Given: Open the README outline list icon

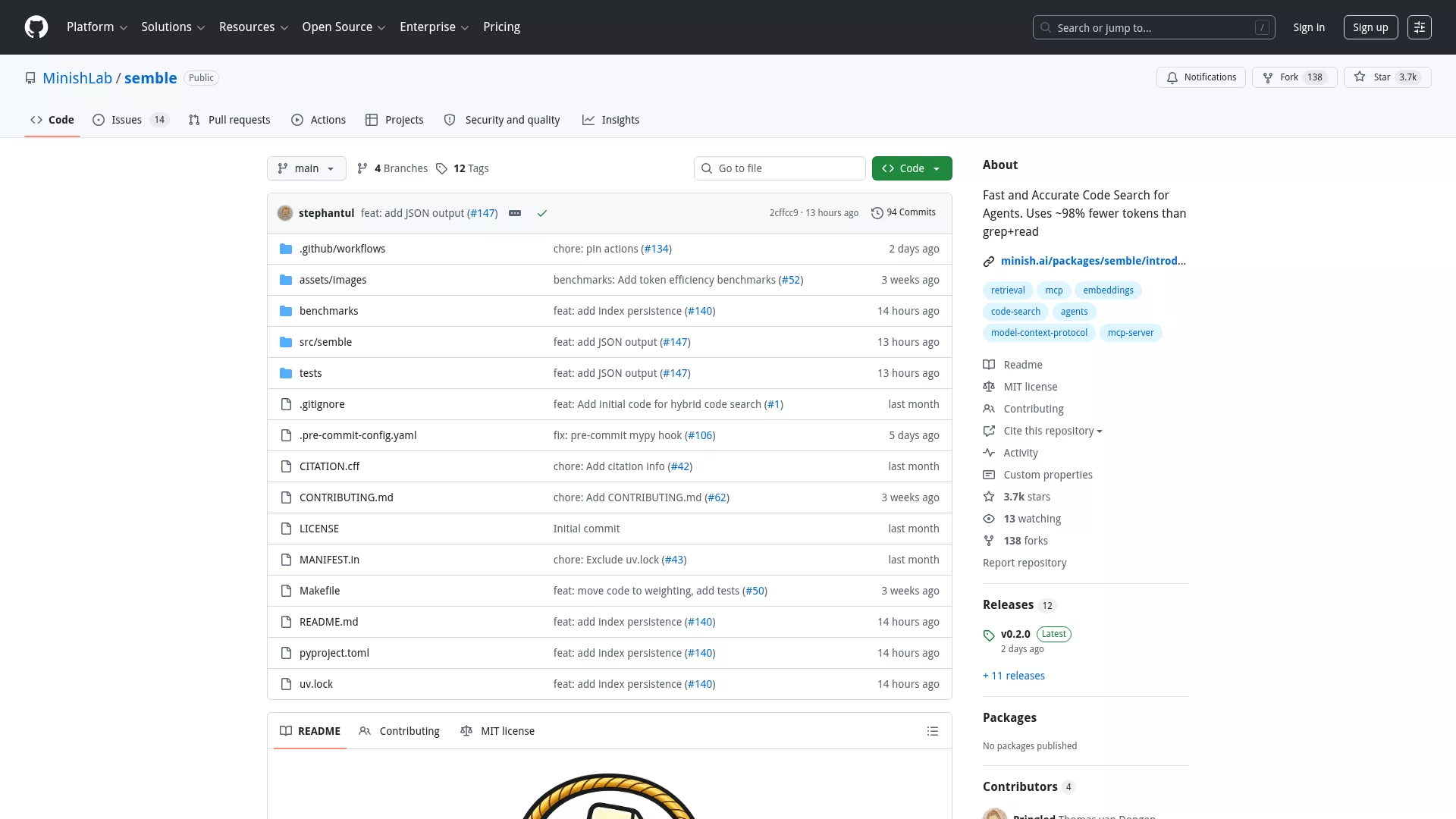Looking at the screenshot, I should point(933,731).
